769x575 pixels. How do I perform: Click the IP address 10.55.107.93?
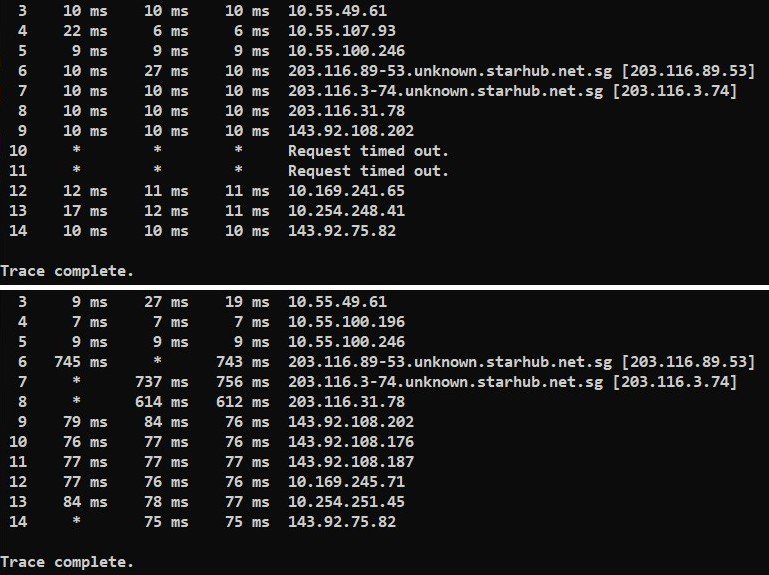pyautogui.click(x=341, y=30)
